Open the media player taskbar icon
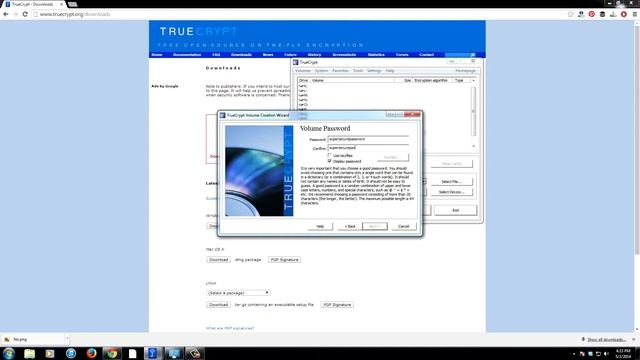The height and width of the screenshot is (360, 640). 50,353
